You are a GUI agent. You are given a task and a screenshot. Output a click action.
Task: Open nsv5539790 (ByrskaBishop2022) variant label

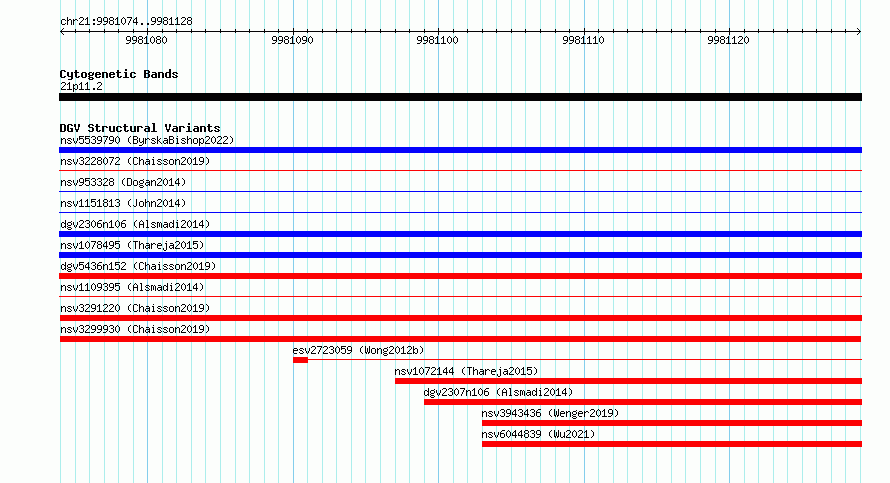(147, 140)
